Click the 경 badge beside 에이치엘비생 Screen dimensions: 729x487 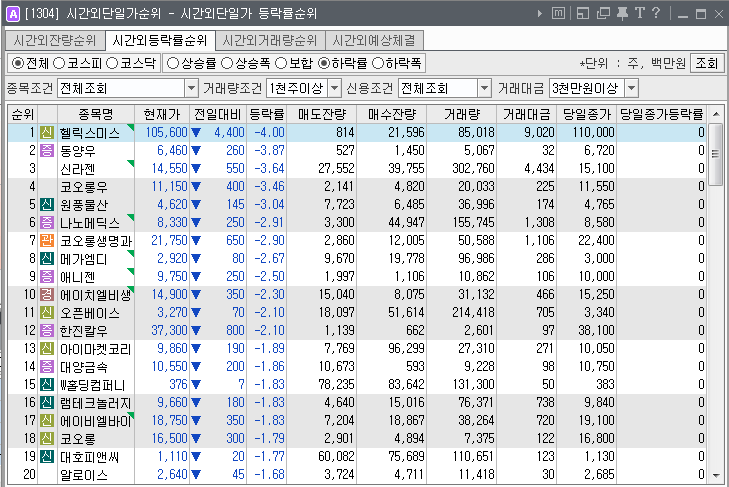pos(46,295)
